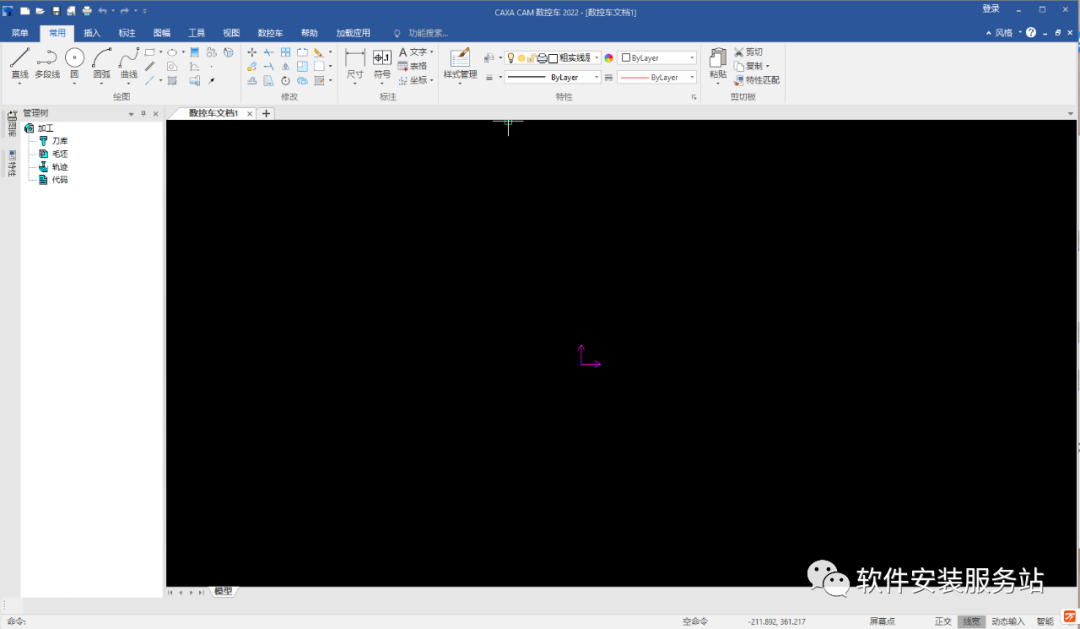Open the black linetype ByLayer dropdown
Image resolution: width=1080 pixels, height=629 pixels.
click(x=552, y=77)
